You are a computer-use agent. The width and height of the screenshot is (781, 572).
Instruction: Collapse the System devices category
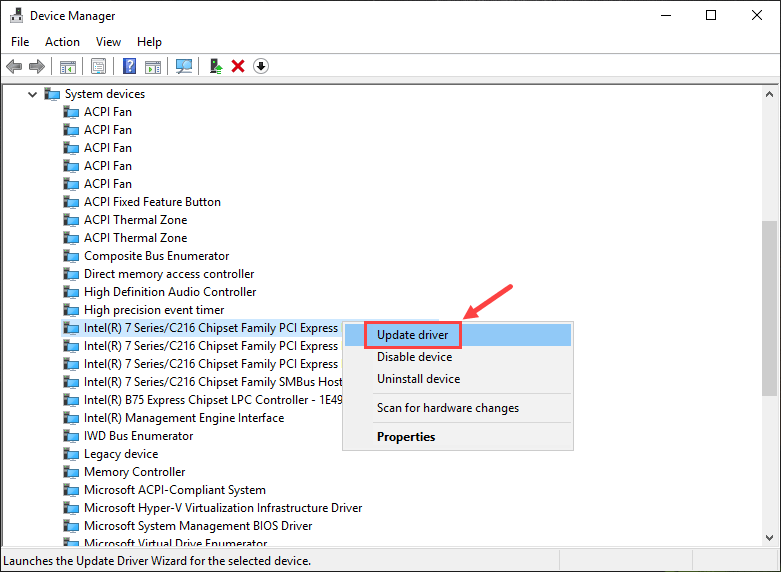pos(33,94)
